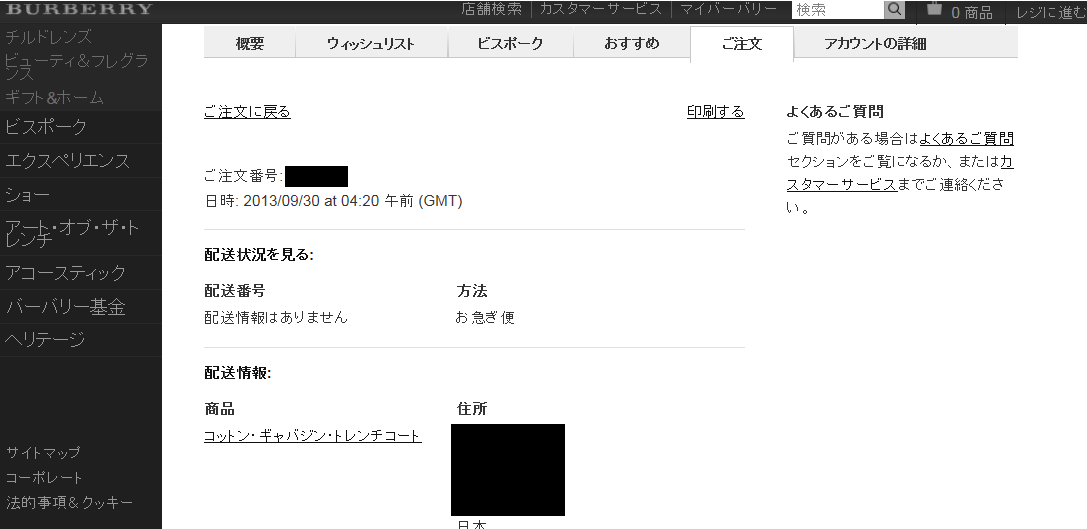This screenshot has width=1087, height=529.
Task: Type in the 検索 search field
Action: pyautogui.click(x=837, y=10)
